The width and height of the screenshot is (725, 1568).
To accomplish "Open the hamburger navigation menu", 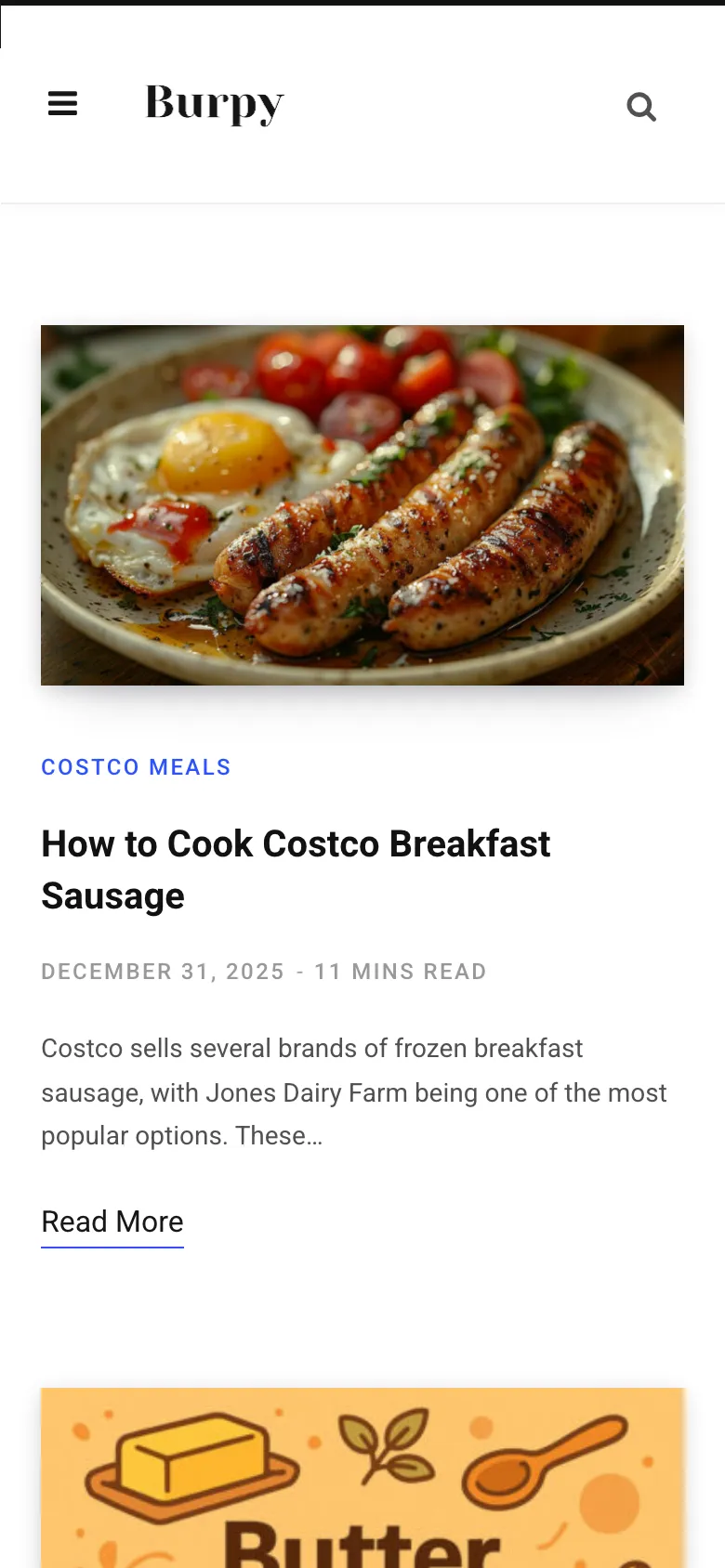I will click(62, 104).
